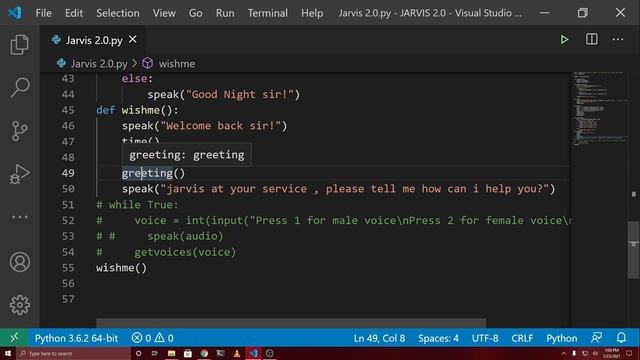Open editor More Actions ellipsis

click(618, 40)
